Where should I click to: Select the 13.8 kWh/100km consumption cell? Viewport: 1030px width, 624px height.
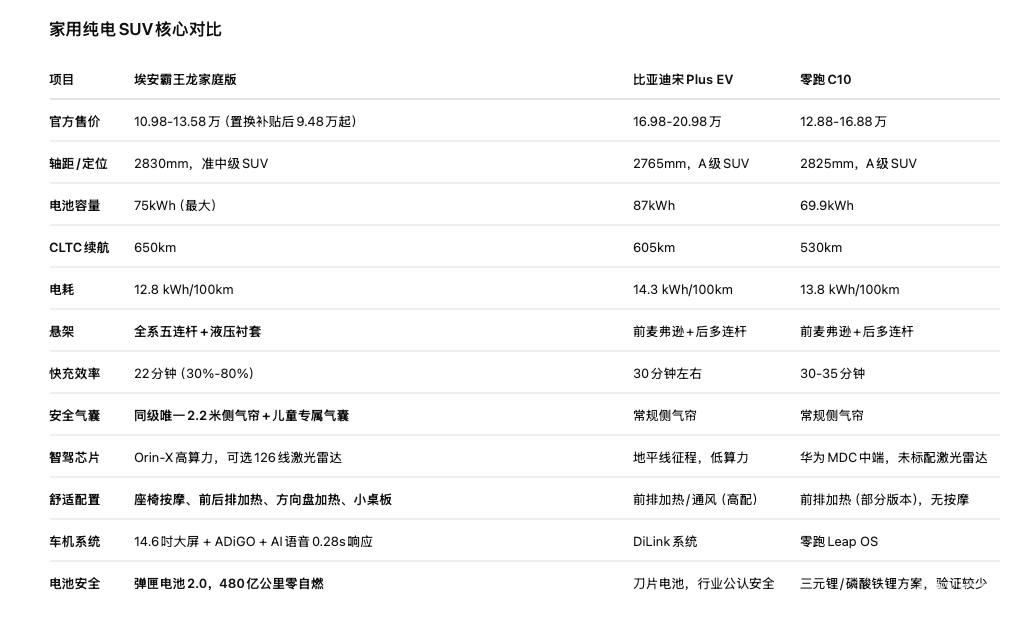[849, 290]
